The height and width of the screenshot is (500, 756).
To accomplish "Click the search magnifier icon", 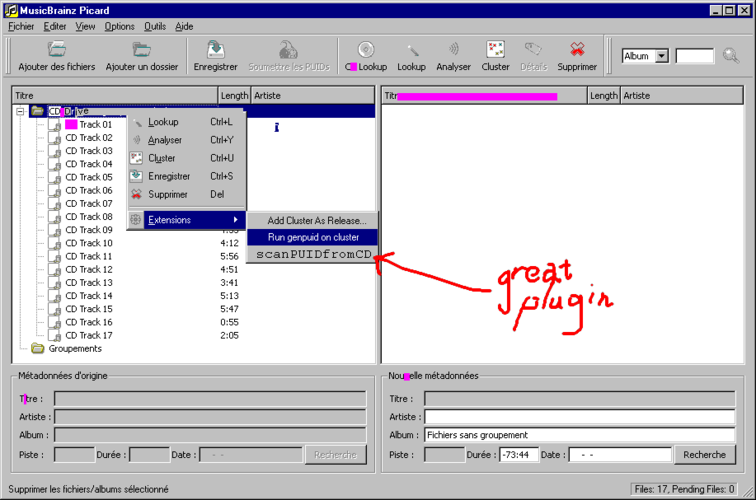I will pyautogui.click(x=731, y=56).
